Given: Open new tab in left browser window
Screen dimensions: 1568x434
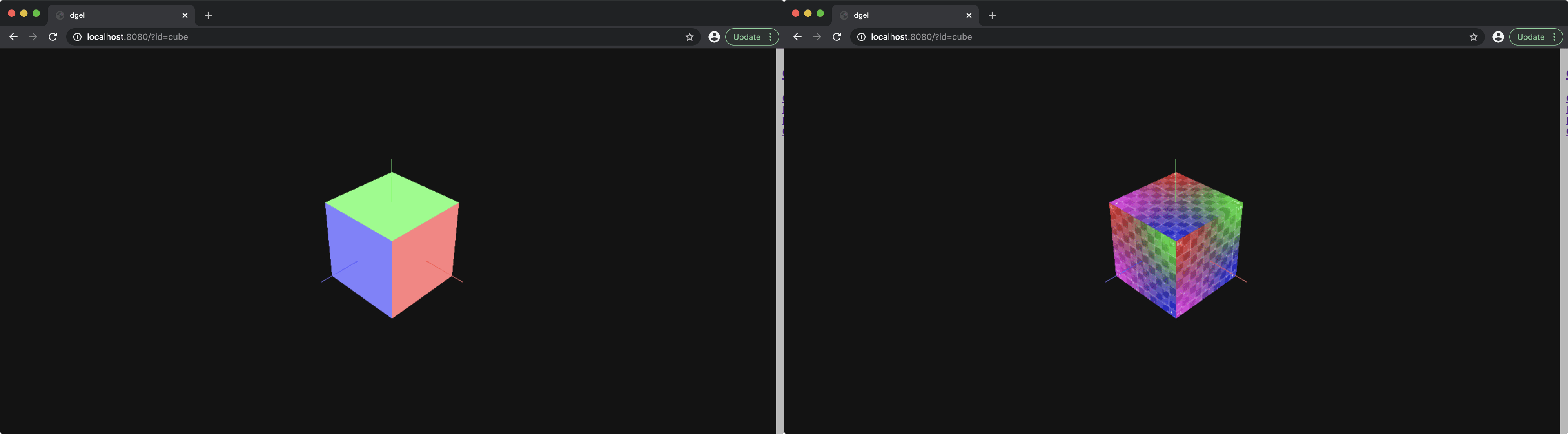Looking at the screenshot, I should point(208,15).
